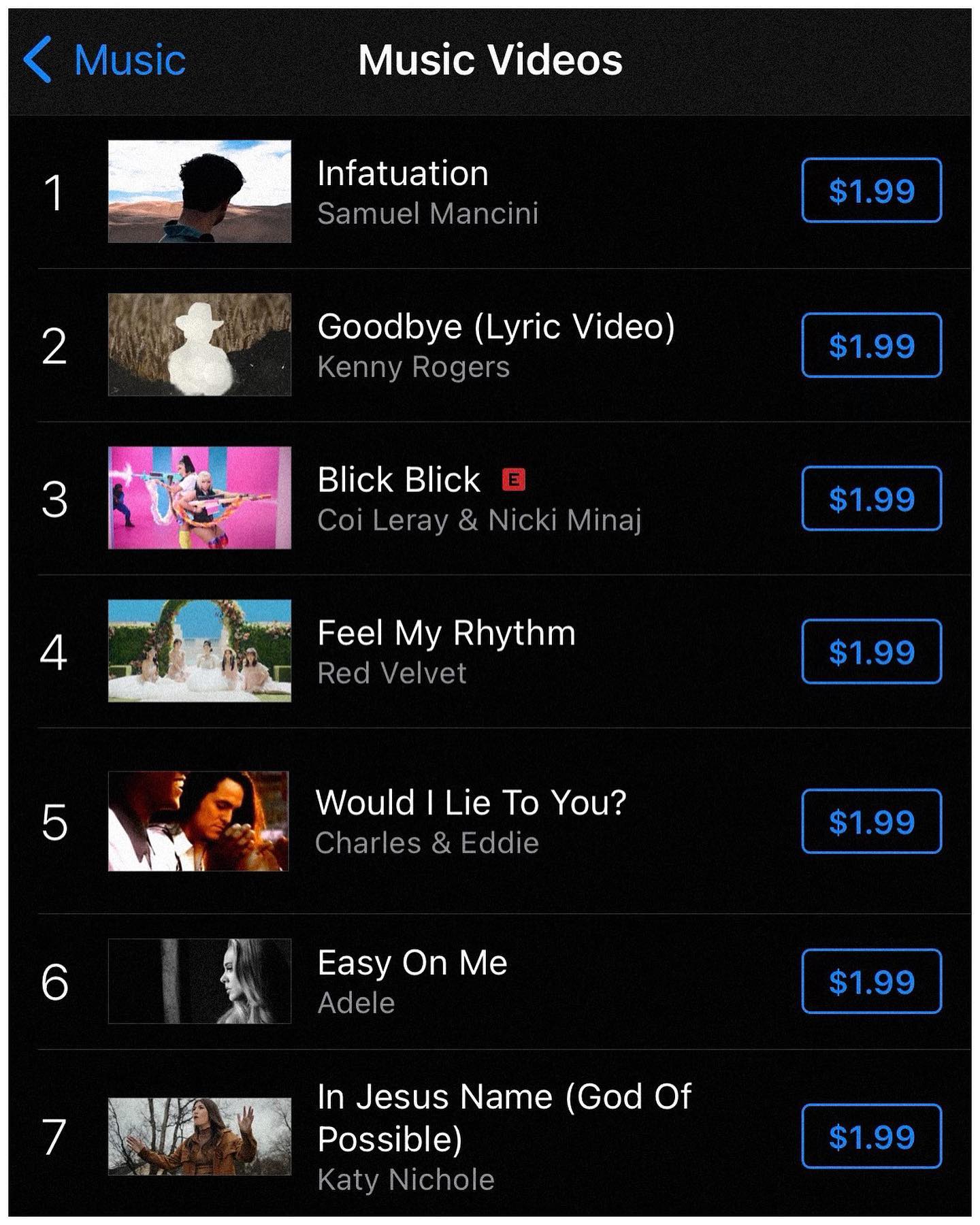
Task: Open the Feel My Rhythm thumbnail
Action: click(199, 651)
